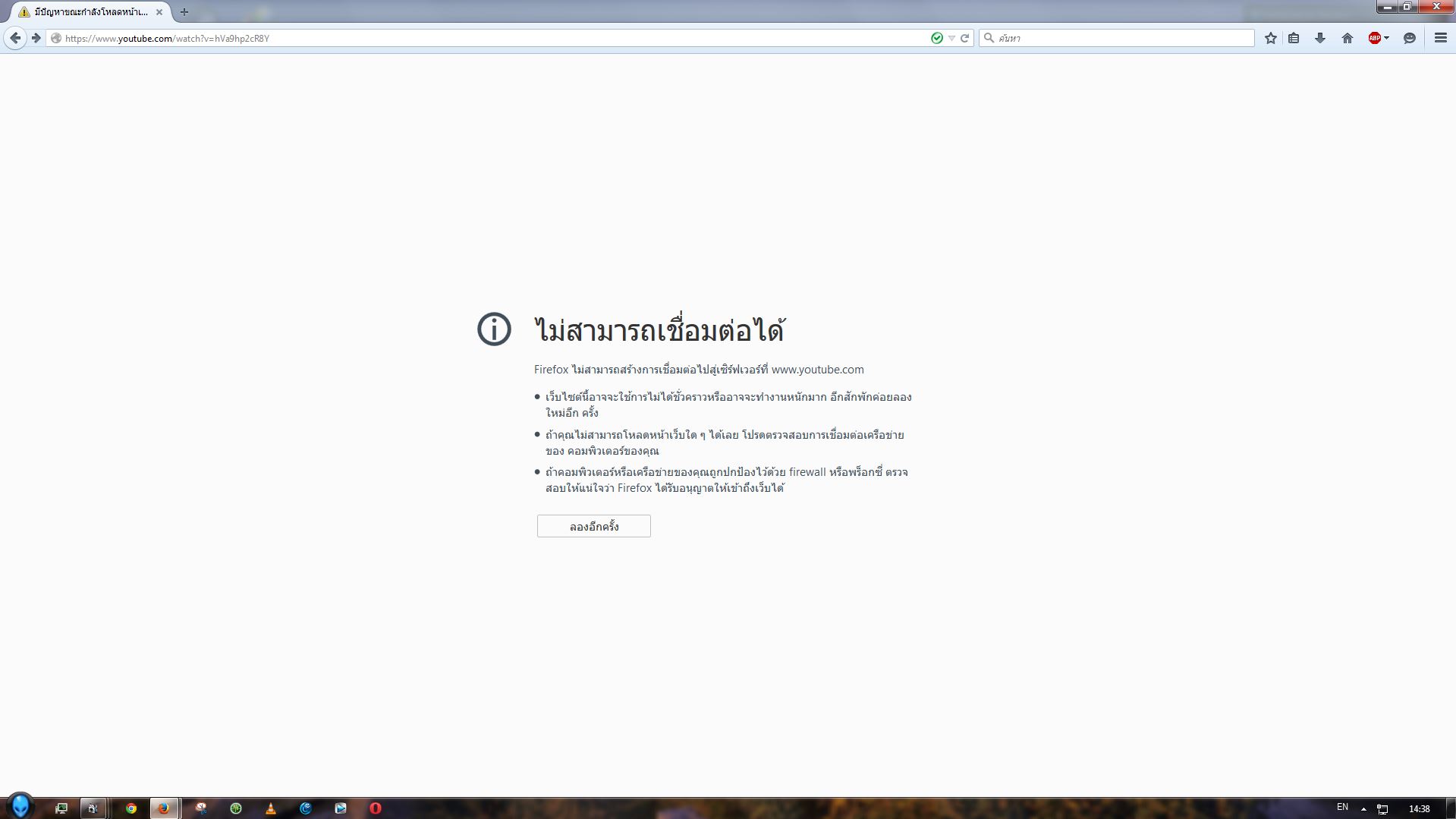Expand the Adblock Plus dropdown arrow
The image size is (1456, 819).
[1387, 38]
